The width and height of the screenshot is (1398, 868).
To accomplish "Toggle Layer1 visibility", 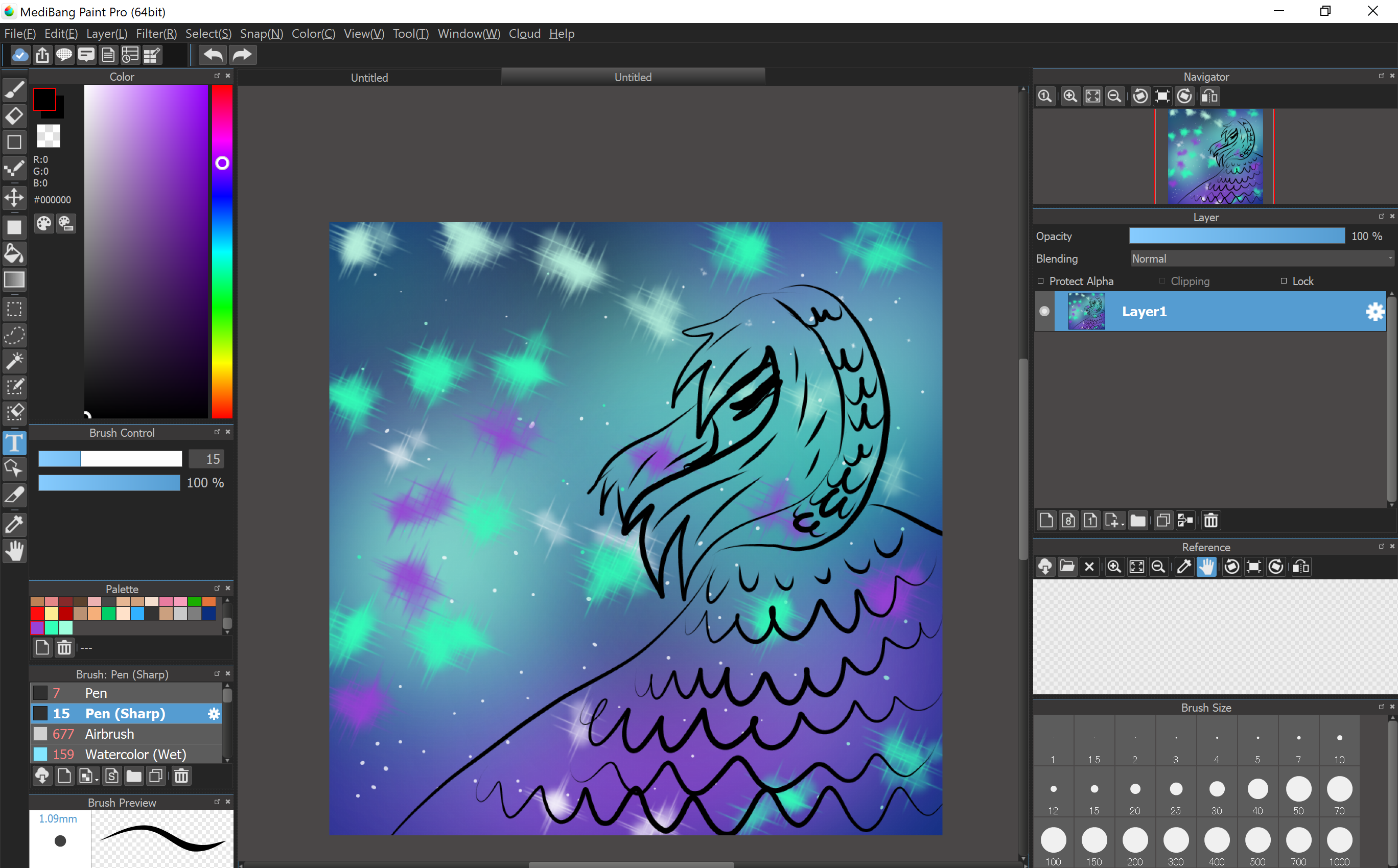I will pyautogui.click(x=1044, y=311).
